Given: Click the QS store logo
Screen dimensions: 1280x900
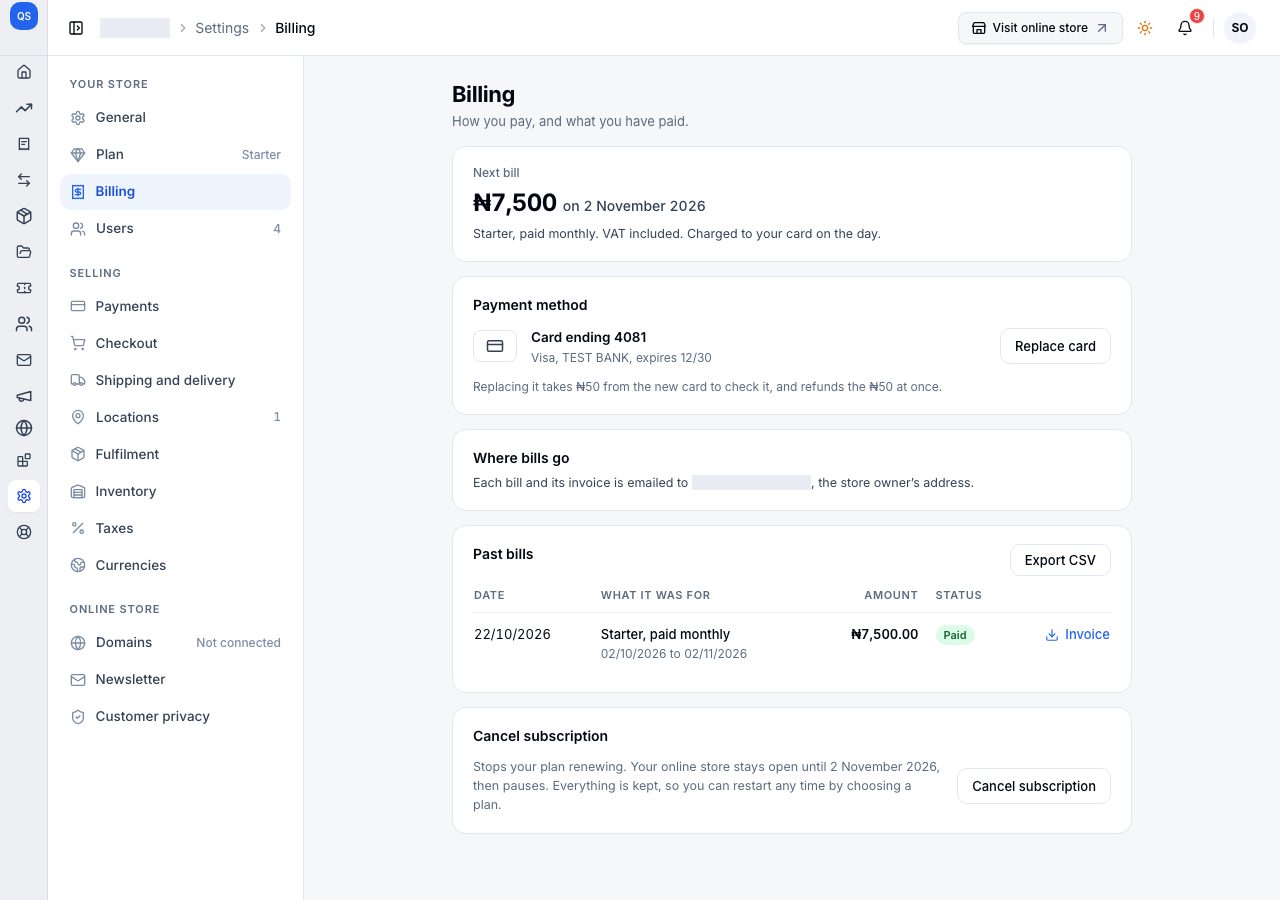Looking at the screenshot, I should [x=24, y=16].
